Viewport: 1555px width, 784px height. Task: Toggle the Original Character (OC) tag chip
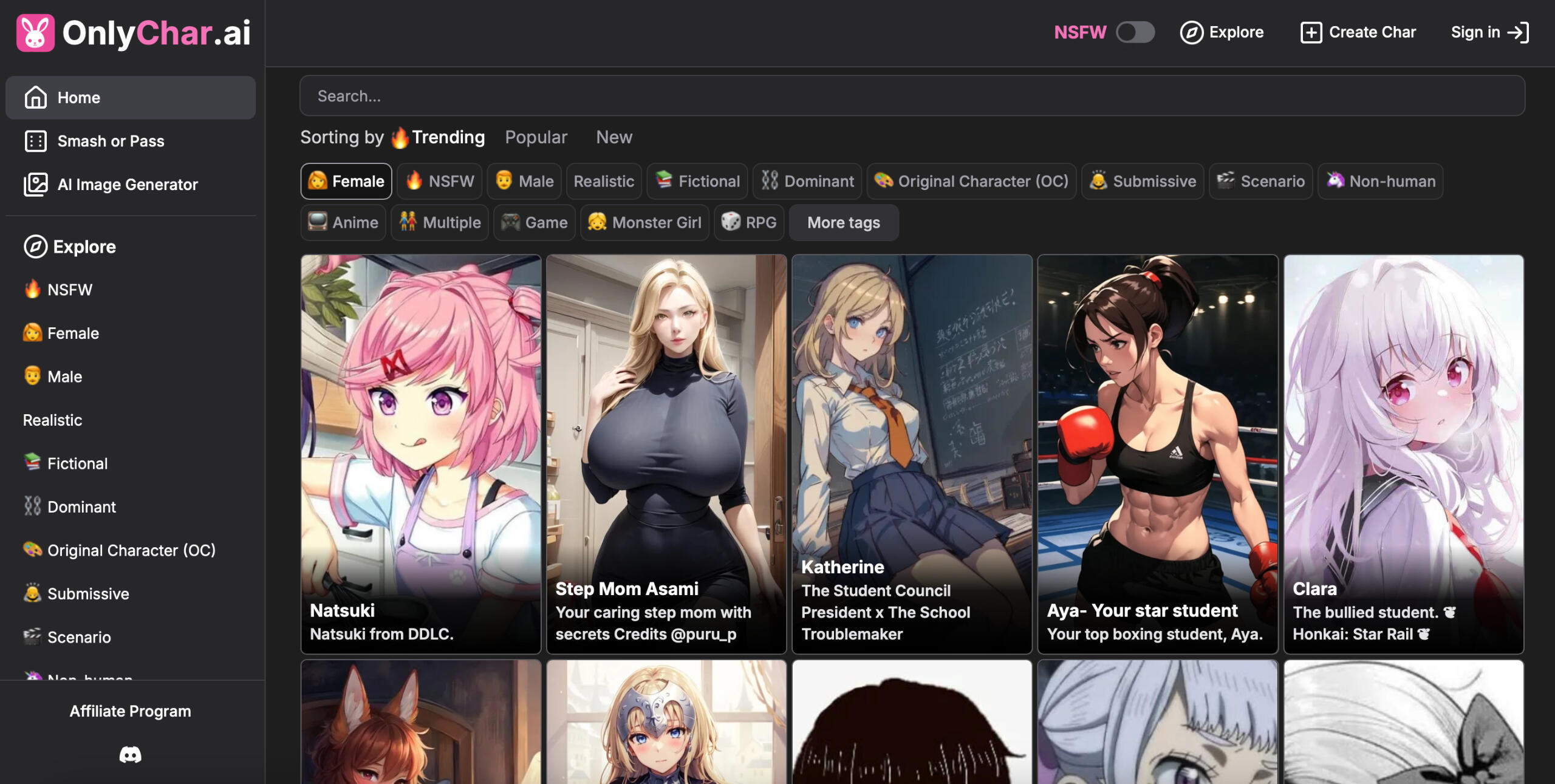[971, 181]
